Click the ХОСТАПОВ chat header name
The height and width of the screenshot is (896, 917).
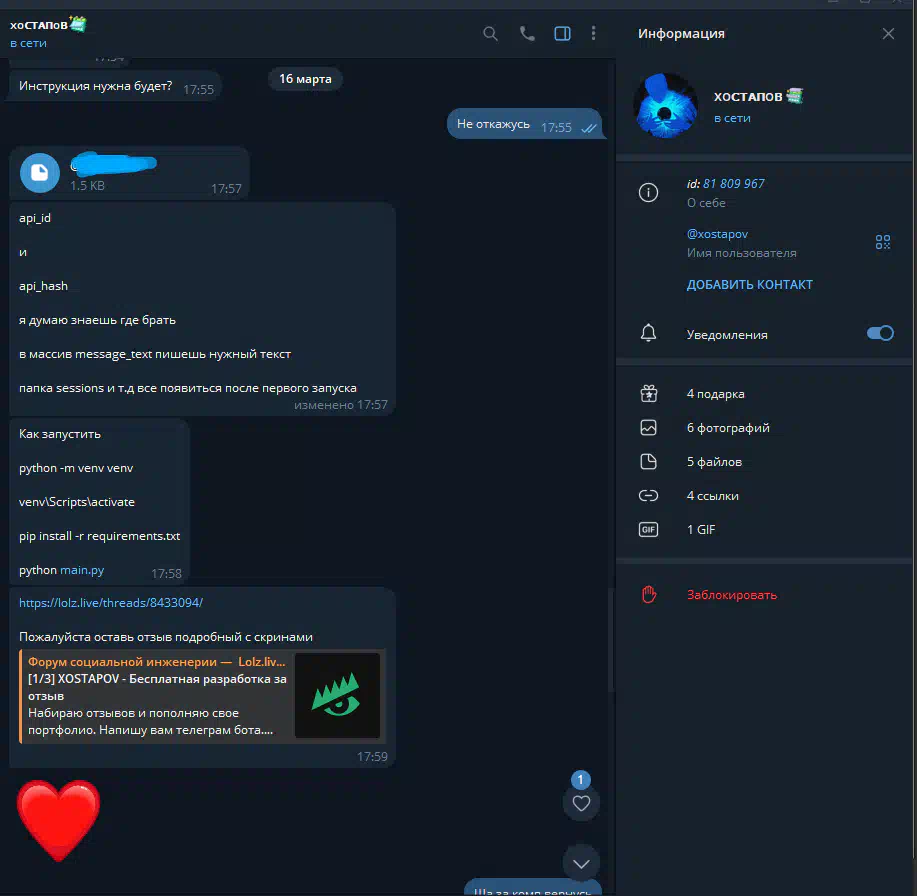pyautogui.click(x=39, y=25)
